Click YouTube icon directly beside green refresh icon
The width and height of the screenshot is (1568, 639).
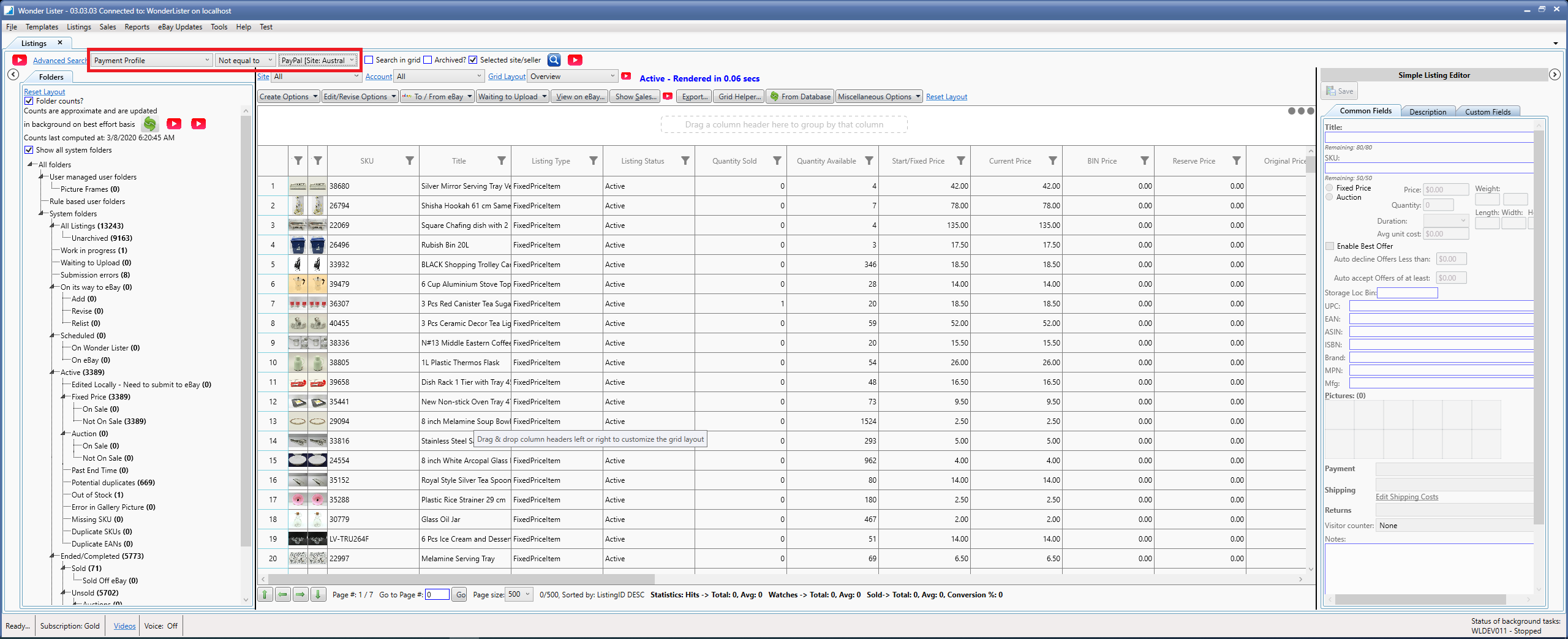coord(174,124)
